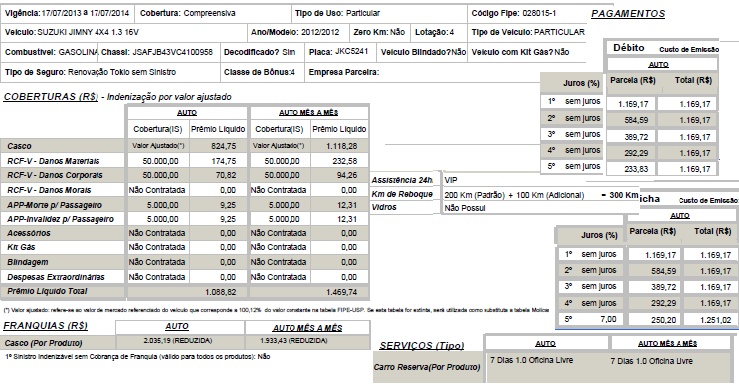Select Danos Materiais premium 174,75
Screen dimensions: 739x384
click(224, 161)
